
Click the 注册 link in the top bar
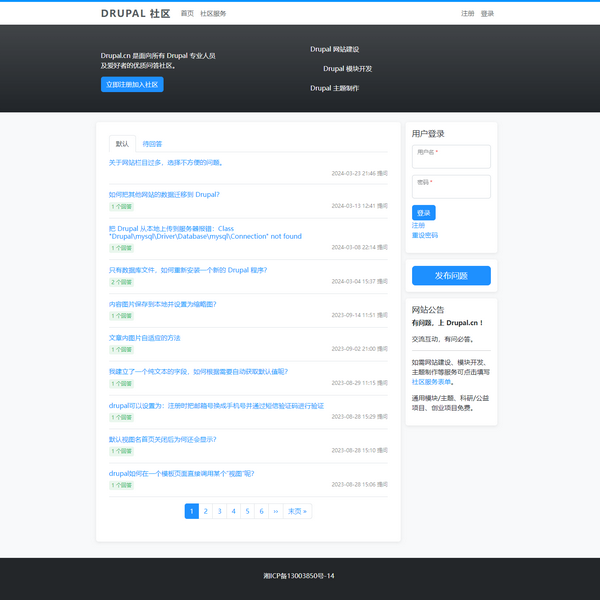(468, 14)
